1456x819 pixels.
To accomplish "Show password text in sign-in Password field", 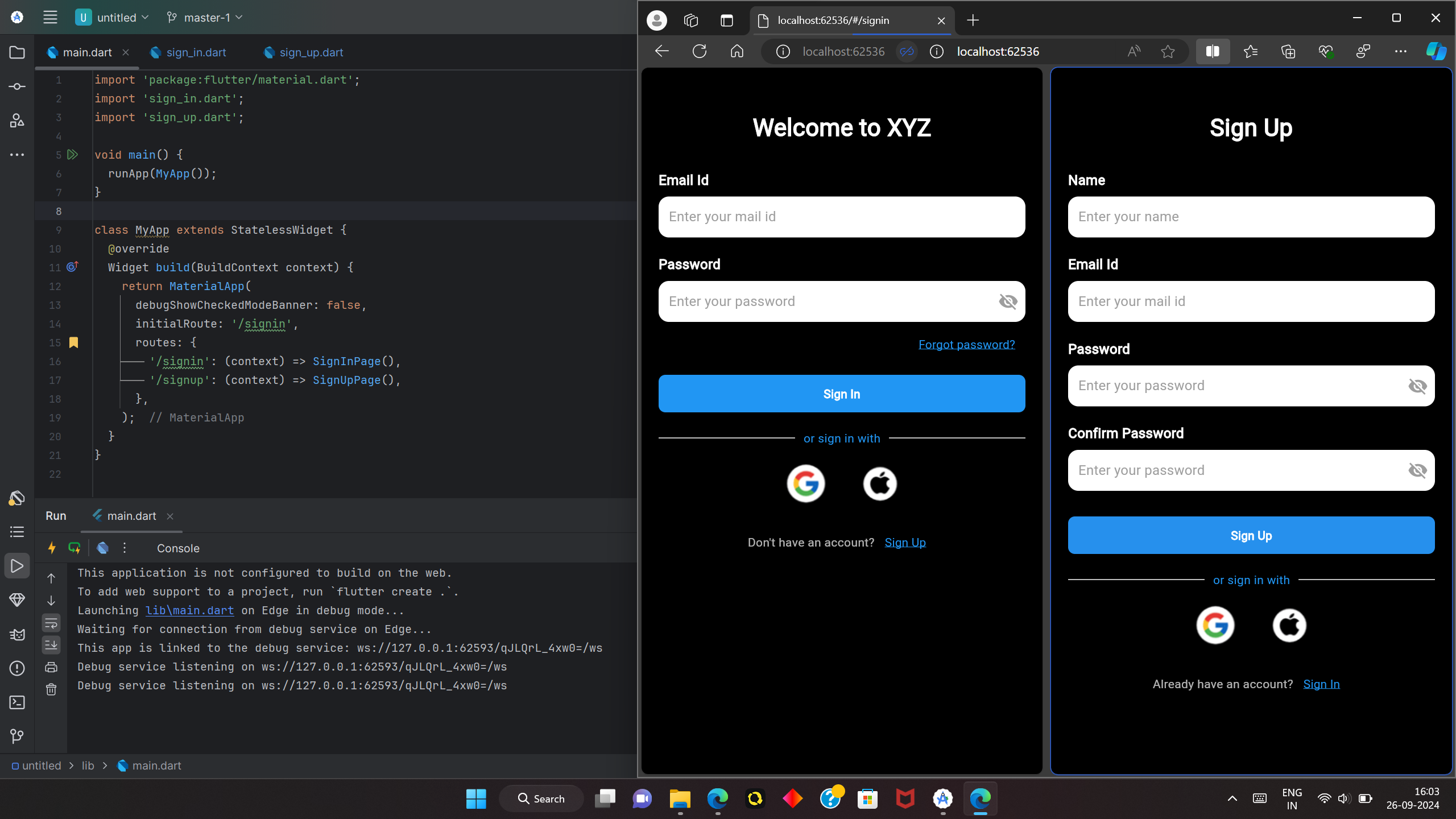I will (1007, 301).
